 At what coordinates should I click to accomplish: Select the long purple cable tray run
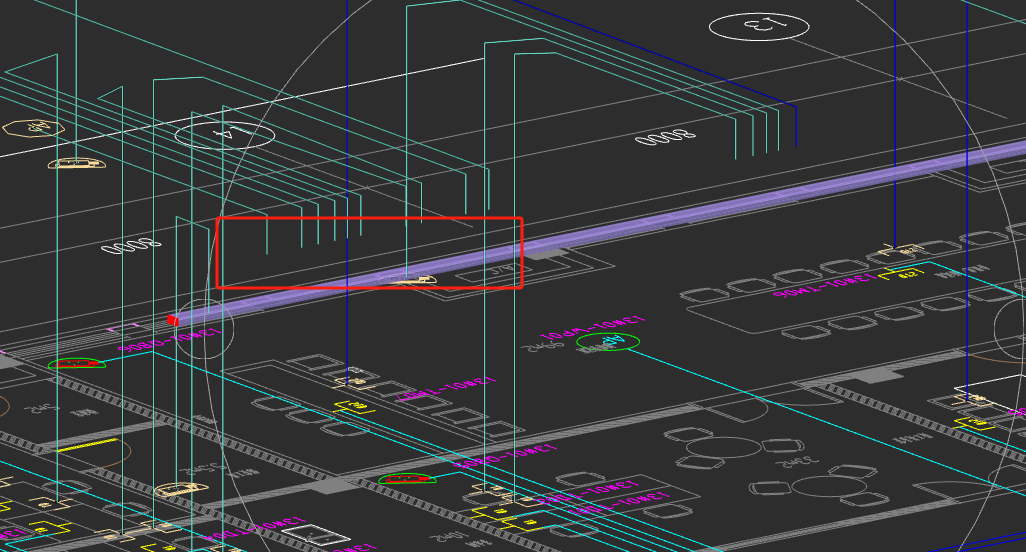(x=599, y=232)
